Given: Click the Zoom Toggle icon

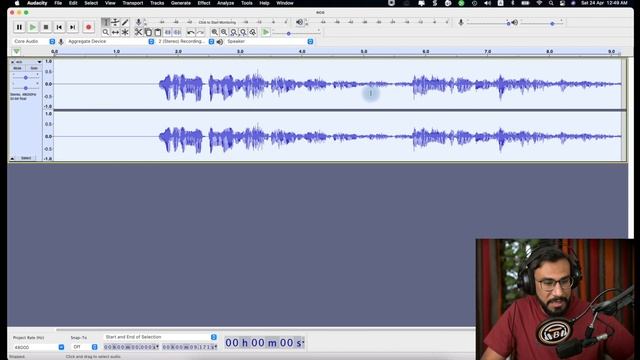Looking at the screenshot, I should (x=253, y=32).
